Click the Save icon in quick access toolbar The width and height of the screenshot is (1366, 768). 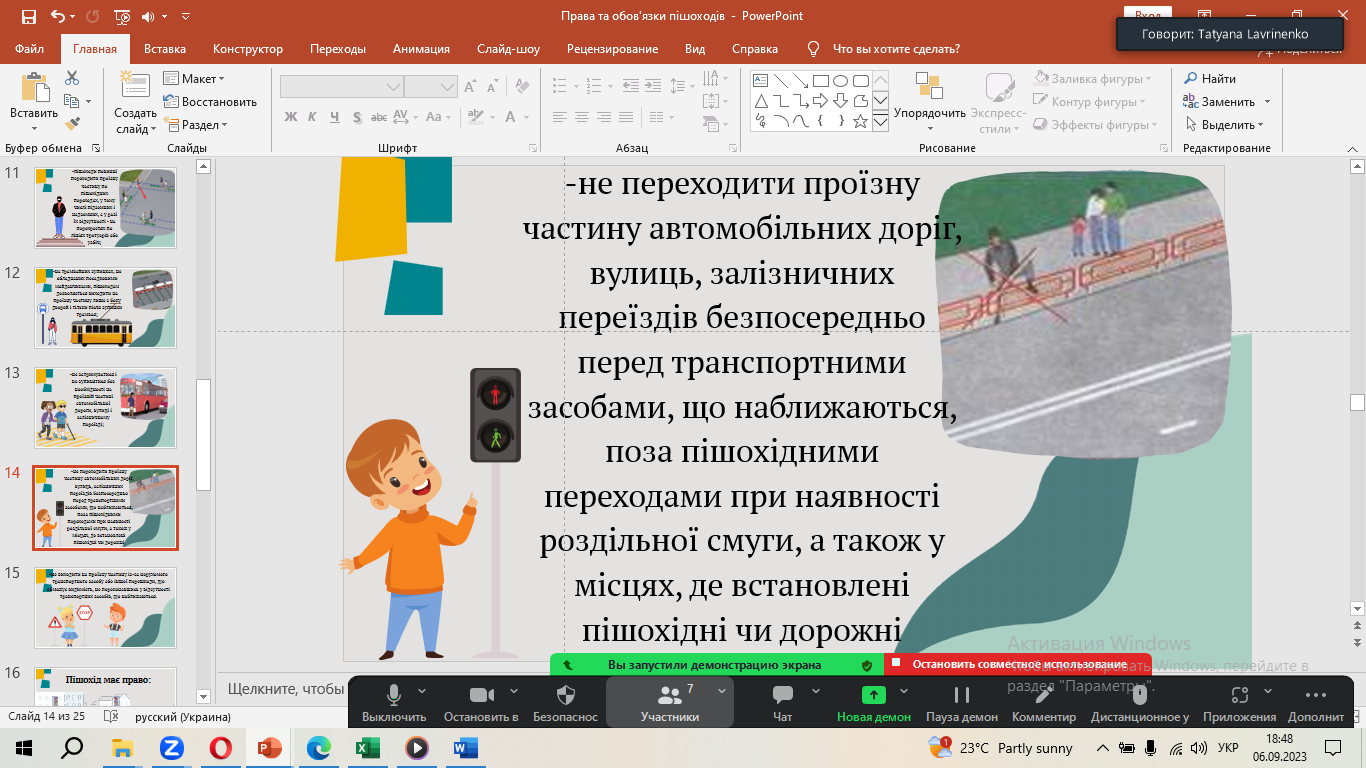(x=28, y=16)
